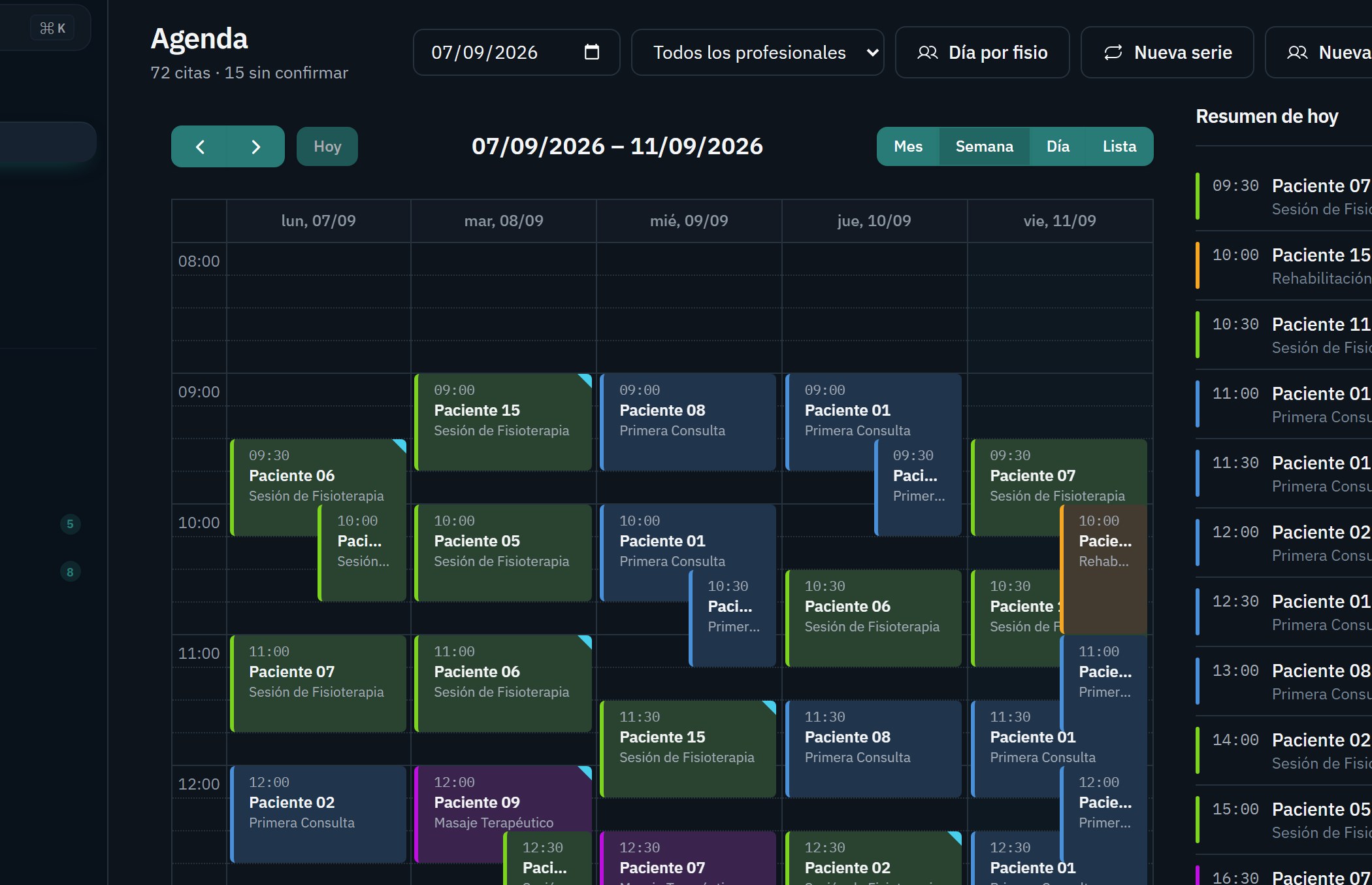The height and width of the screenshot is (885, 1372).
Task: Click the 72 citas · 15 sin confirmar text
Action: [x=249, y=73]
